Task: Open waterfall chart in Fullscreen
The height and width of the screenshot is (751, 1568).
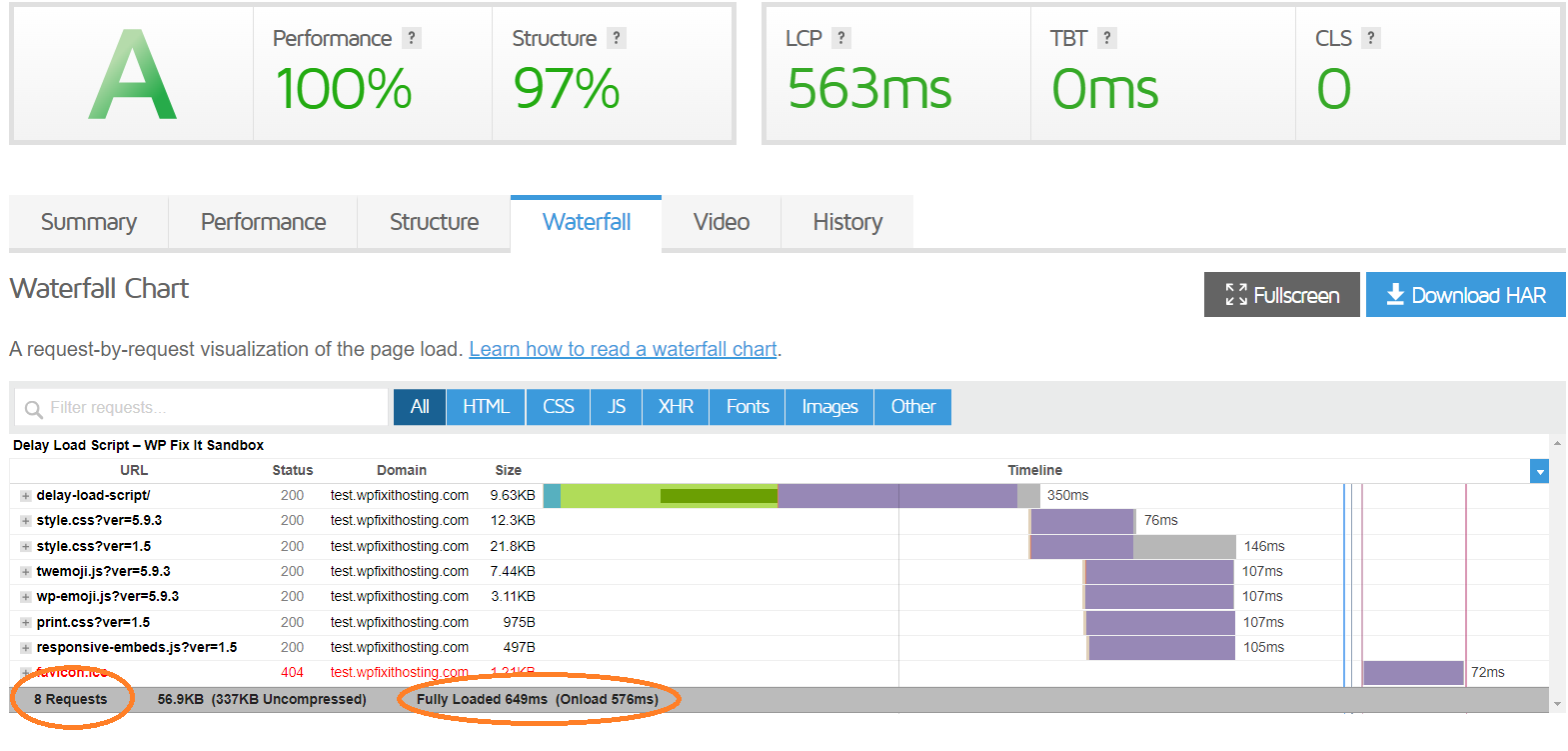Action: [x=1281, y=295]
